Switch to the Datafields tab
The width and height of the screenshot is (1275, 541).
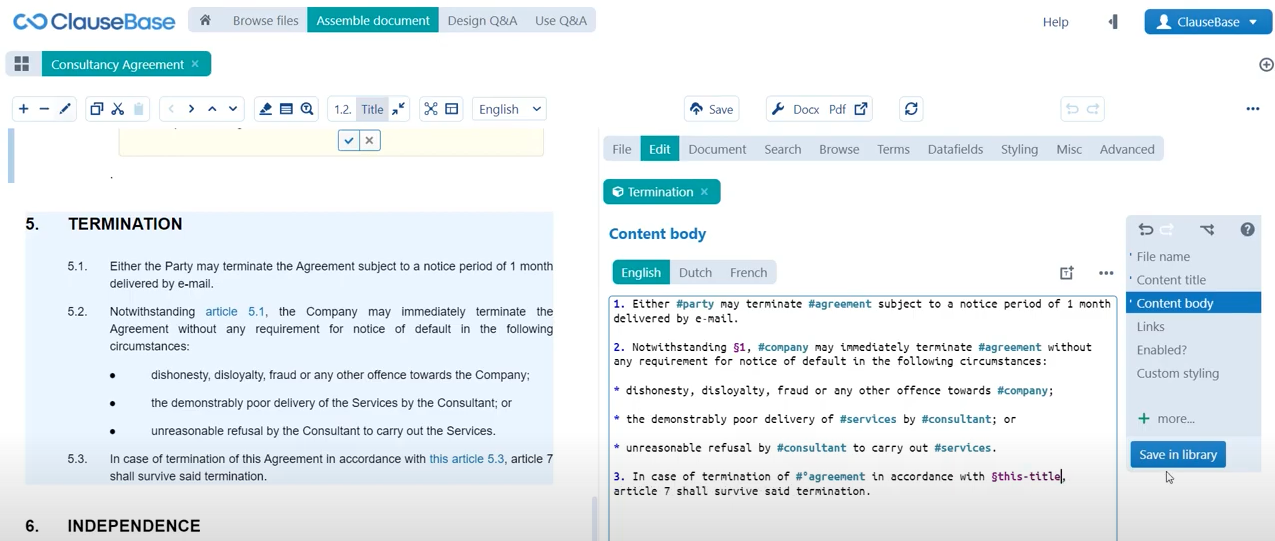click(955, 149)
